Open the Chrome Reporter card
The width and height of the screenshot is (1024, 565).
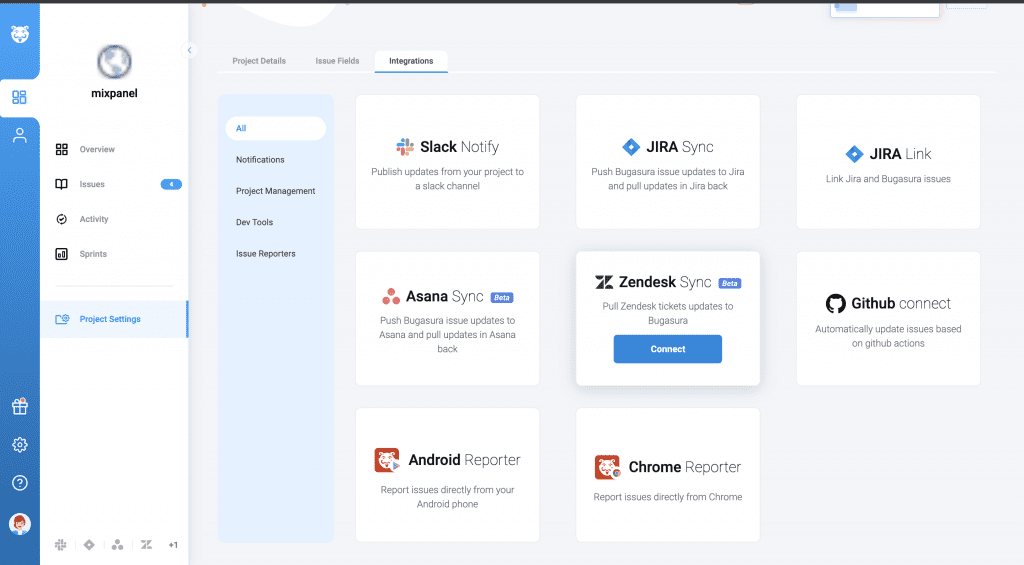pyautogui.click(x=667, y=475)
